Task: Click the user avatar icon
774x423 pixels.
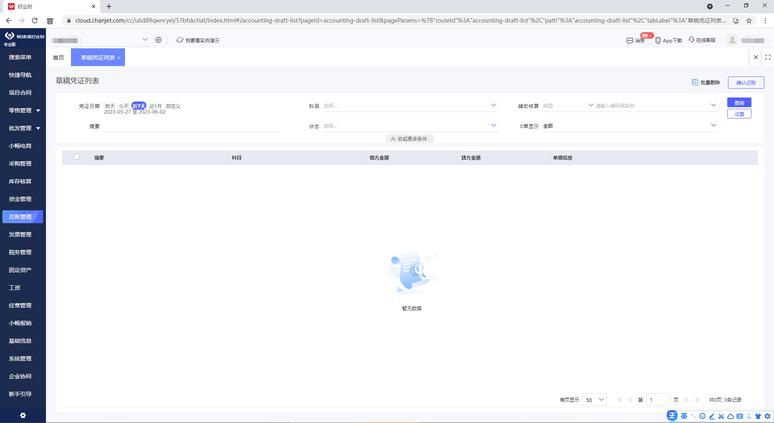Action: coord(733,40)
